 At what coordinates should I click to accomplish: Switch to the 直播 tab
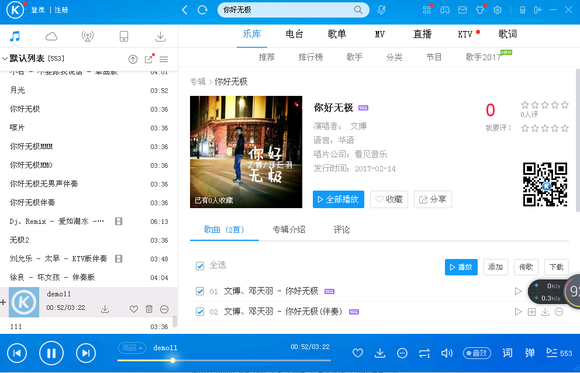point(422,34)
